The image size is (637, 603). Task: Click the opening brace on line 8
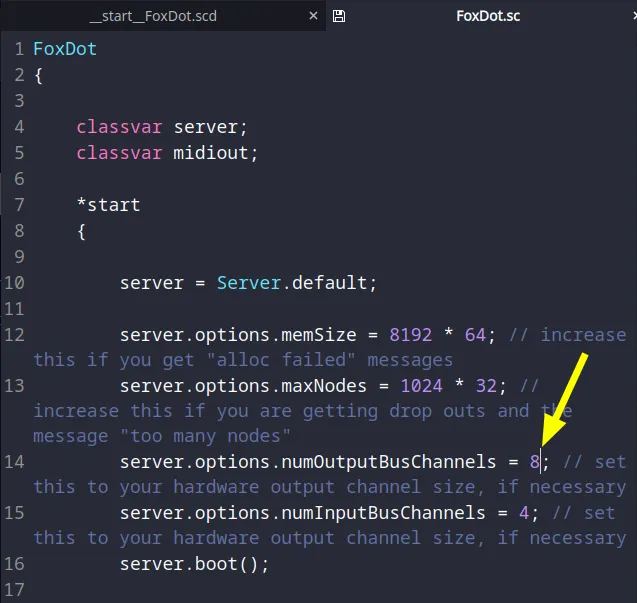tap(81, 231)
